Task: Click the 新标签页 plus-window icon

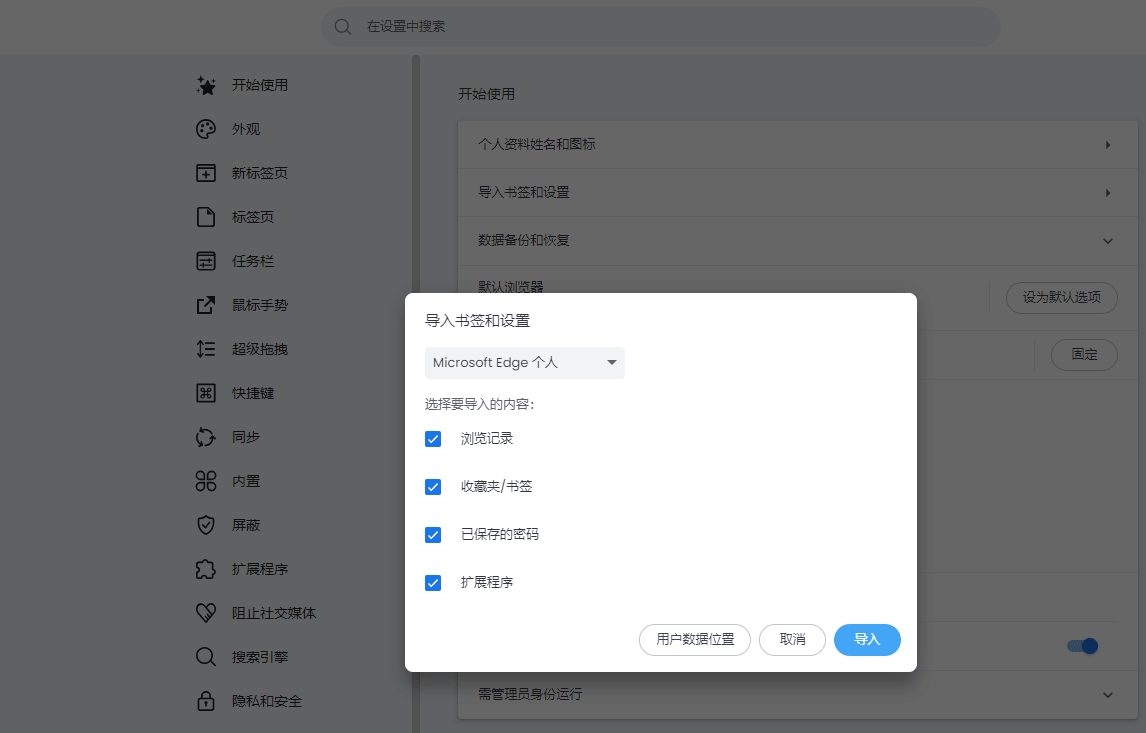Action: (x=206, y=174)
